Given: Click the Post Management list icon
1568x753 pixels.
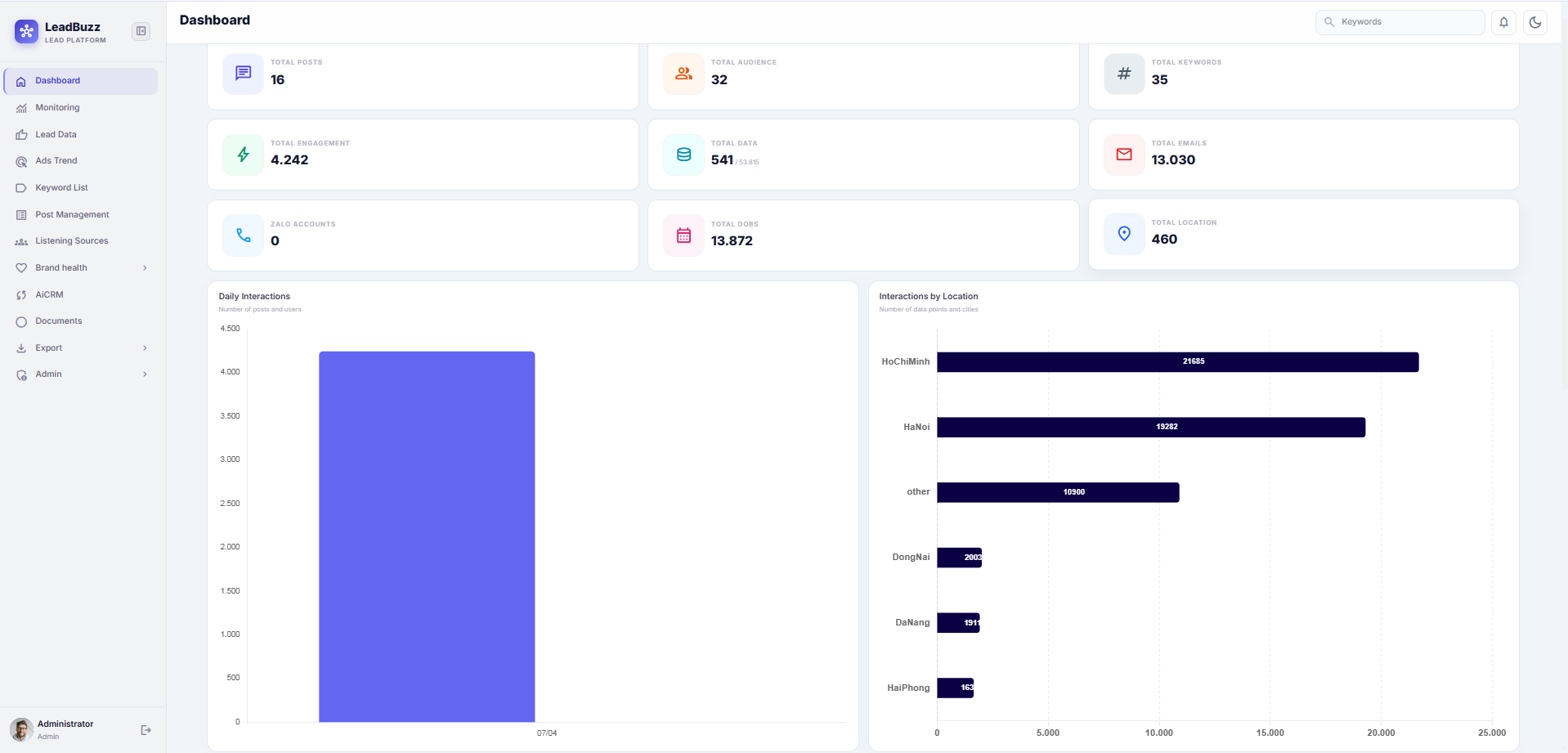Looking at the screenshot, I should (21, 215).
